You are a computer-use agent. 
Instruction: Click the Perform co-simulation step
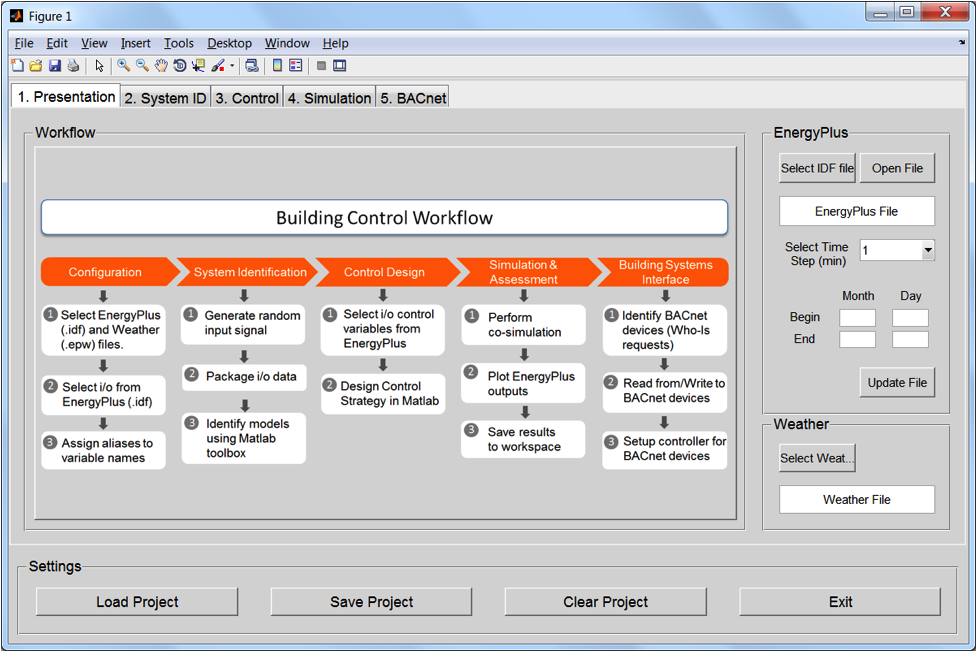[523, 325]
